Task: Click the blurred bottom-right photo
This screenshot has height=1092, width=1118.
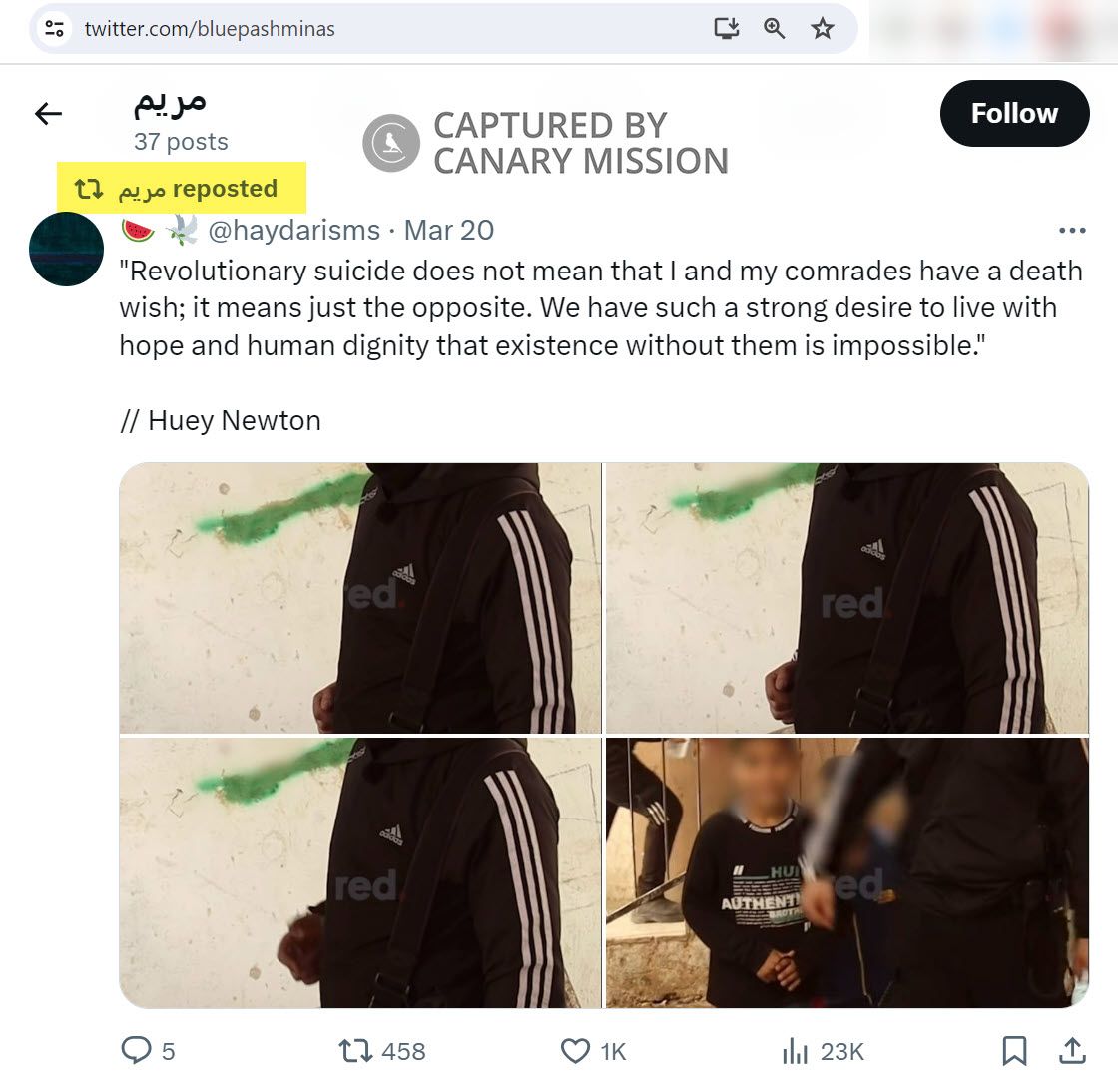Action: coord(846,868)
